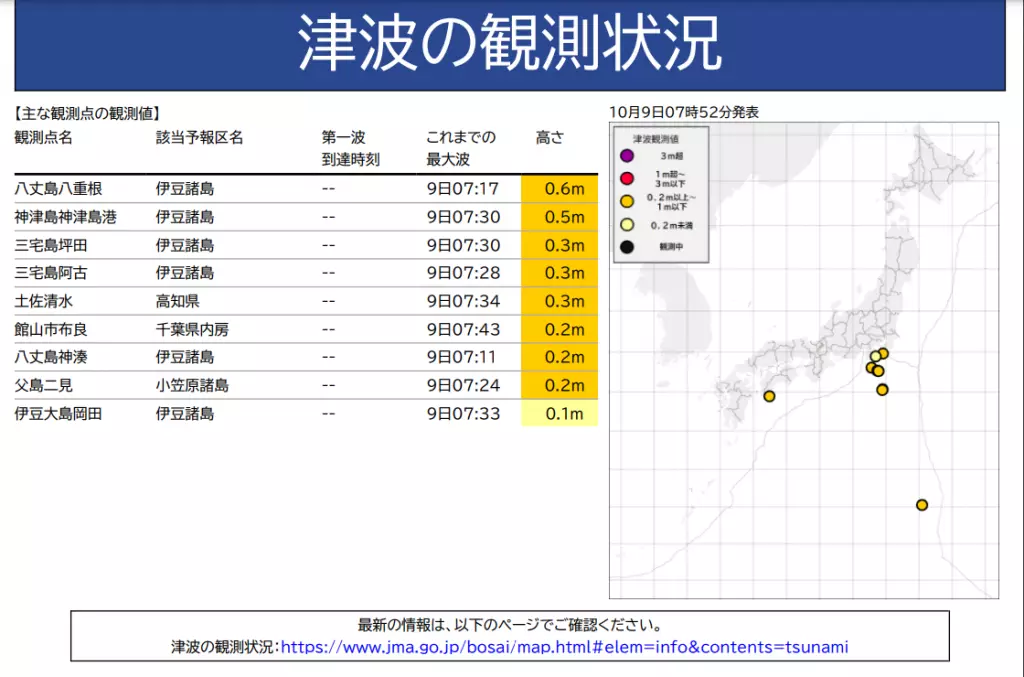
Task: Select the southernmost map marker at Ogasawara
Action: point(921,505)
